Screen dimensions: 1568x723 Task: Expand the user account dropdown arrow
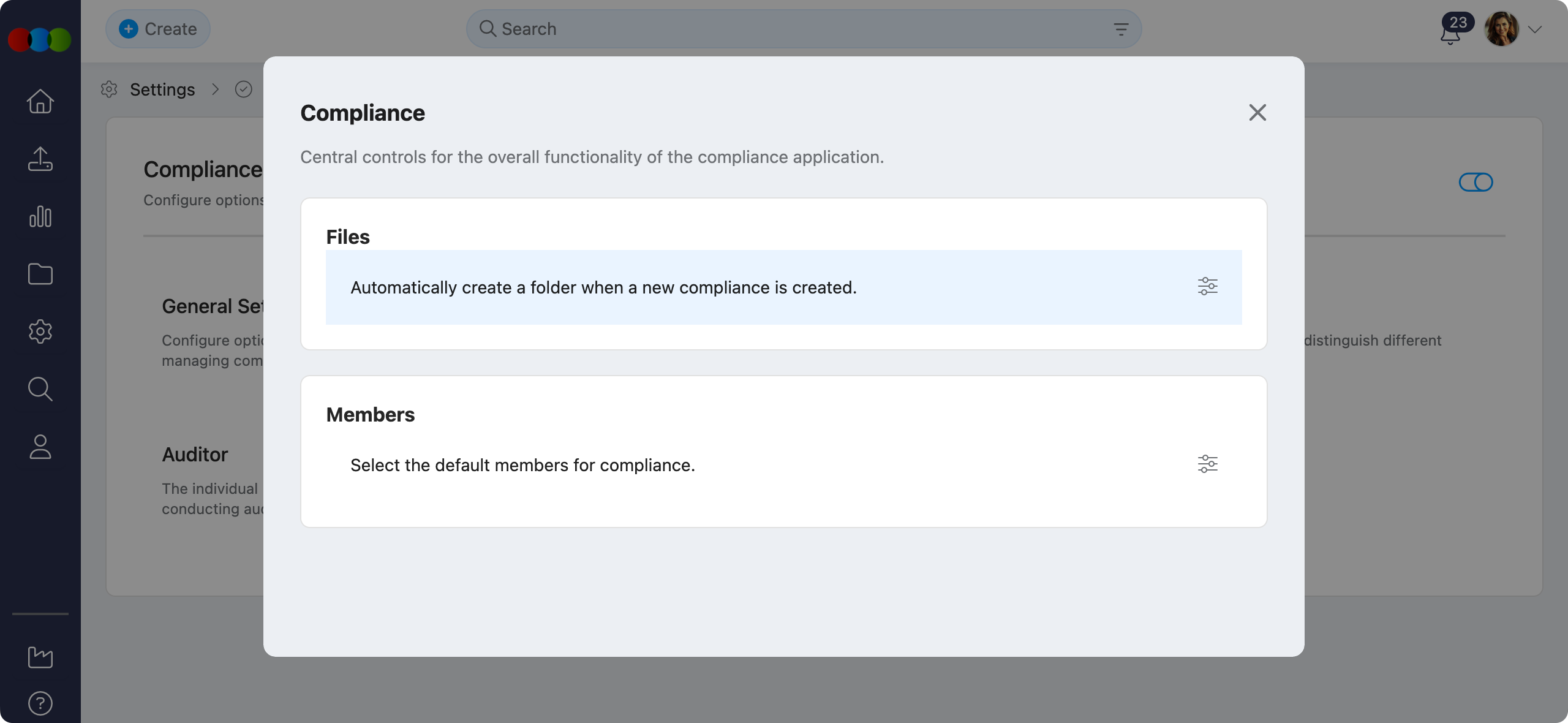click(x=1534, y=29)
